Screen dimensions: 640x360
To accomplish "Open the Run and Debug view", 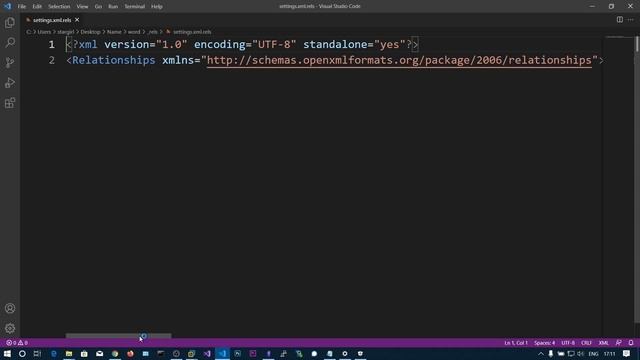I will tap(10, 82).
